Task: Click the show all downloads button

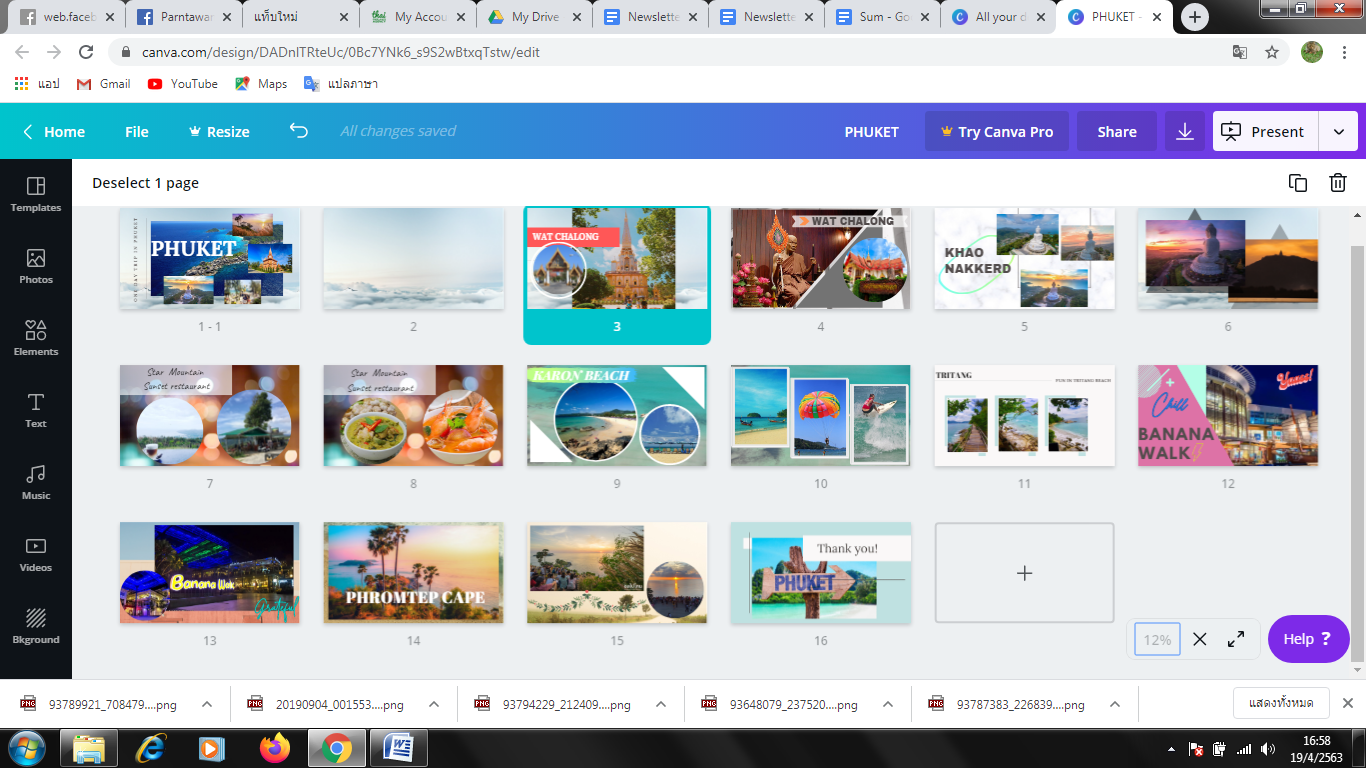Action: pos(1281,703)
